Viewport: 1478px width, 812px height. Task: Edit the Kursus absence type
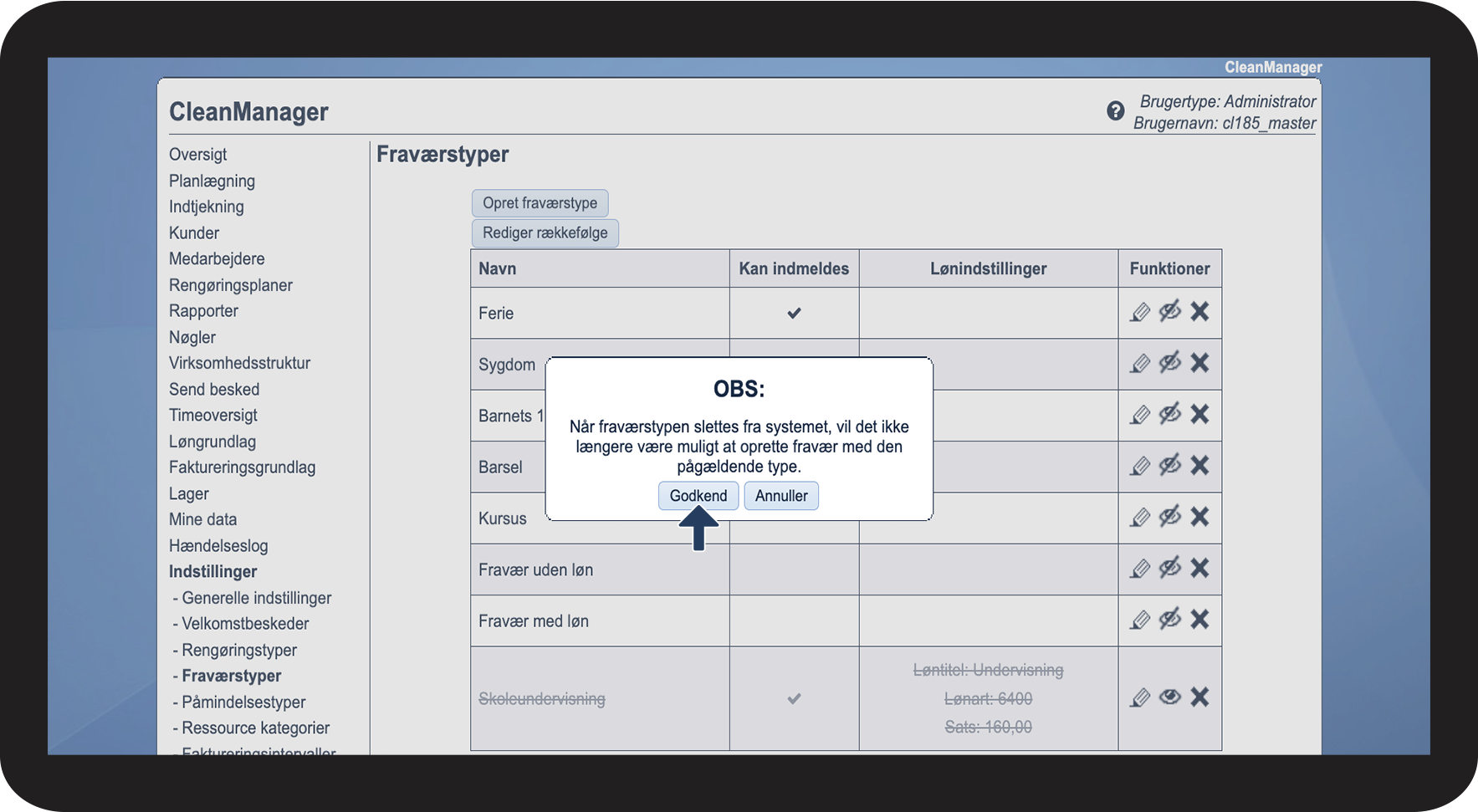click(x=1140, y=518)
